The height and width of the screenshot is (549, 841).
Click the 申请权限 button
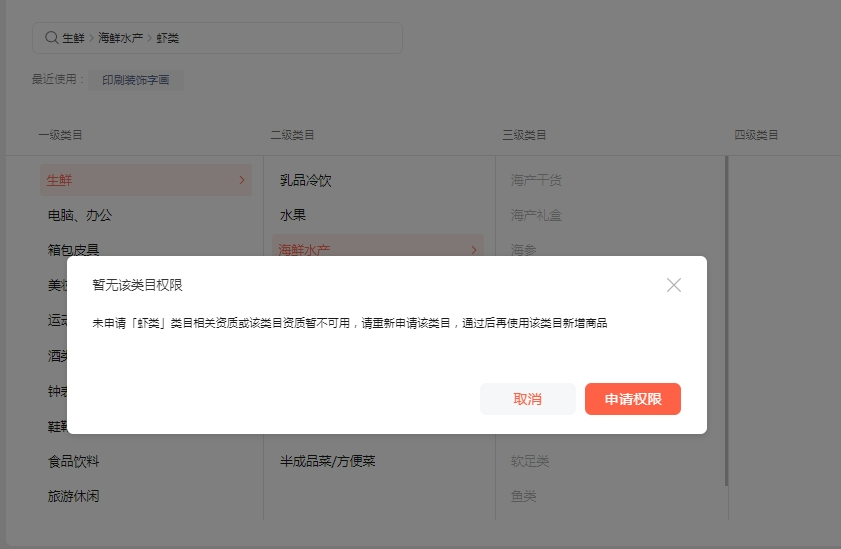633,399
